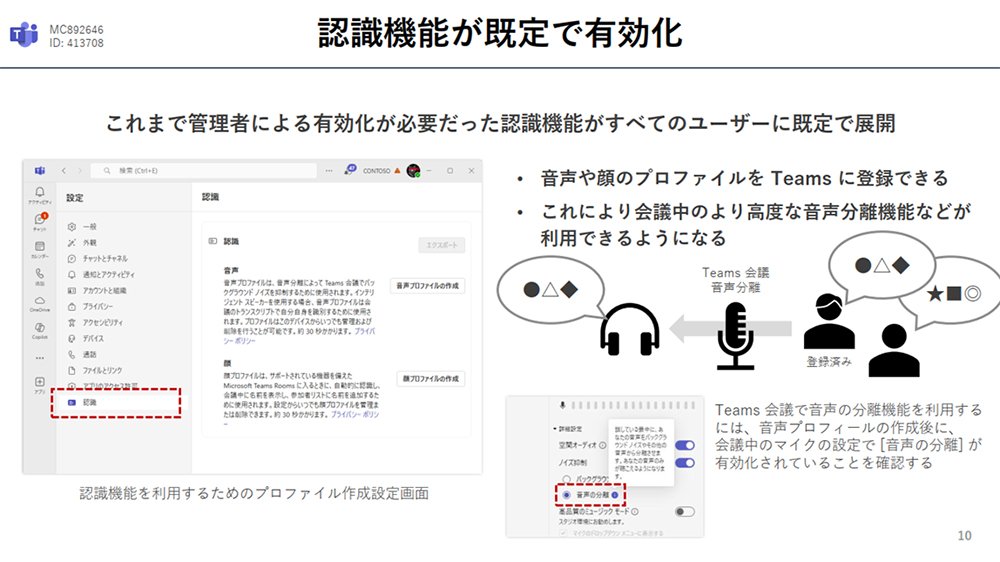Toggle the ノイズ抑制 switch
The width and height of the screenshot is (1000, 562).
pyautogui.click(x=684, y=462)
